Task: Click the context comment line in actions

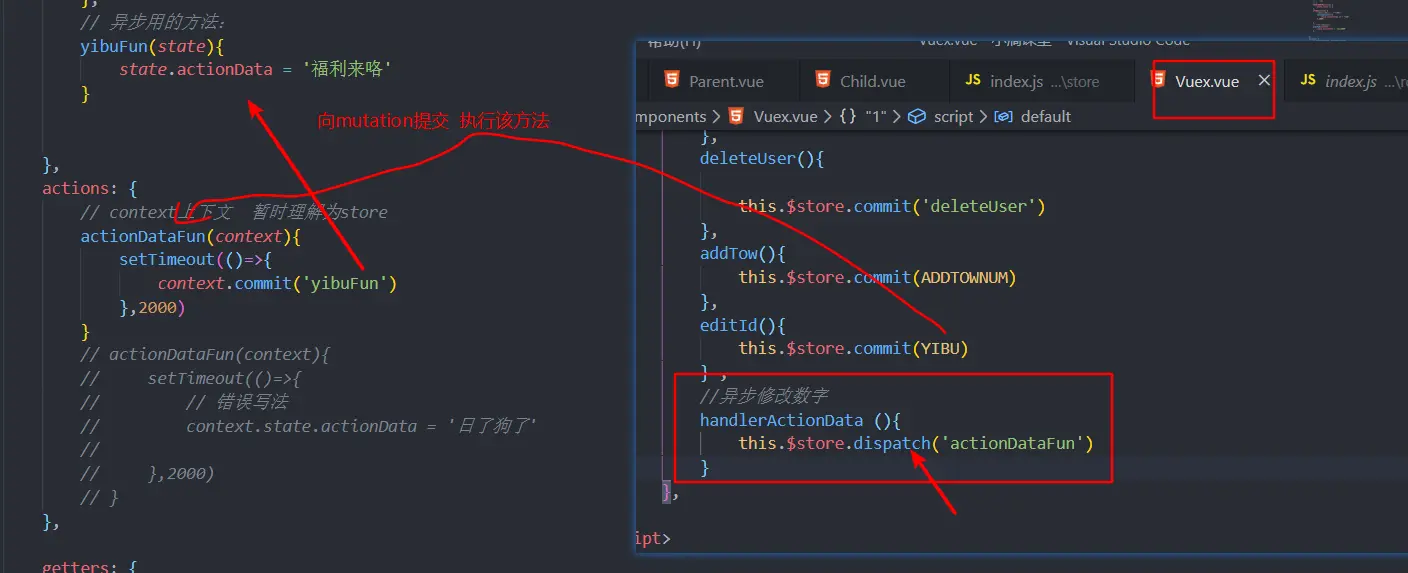Action: [233, 212]
